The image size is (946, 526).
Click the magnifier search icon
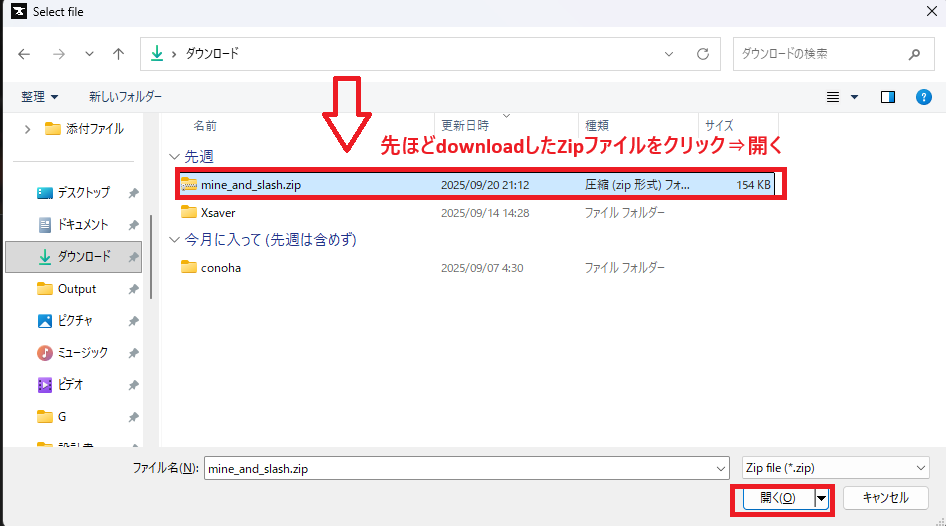[915, 54]
